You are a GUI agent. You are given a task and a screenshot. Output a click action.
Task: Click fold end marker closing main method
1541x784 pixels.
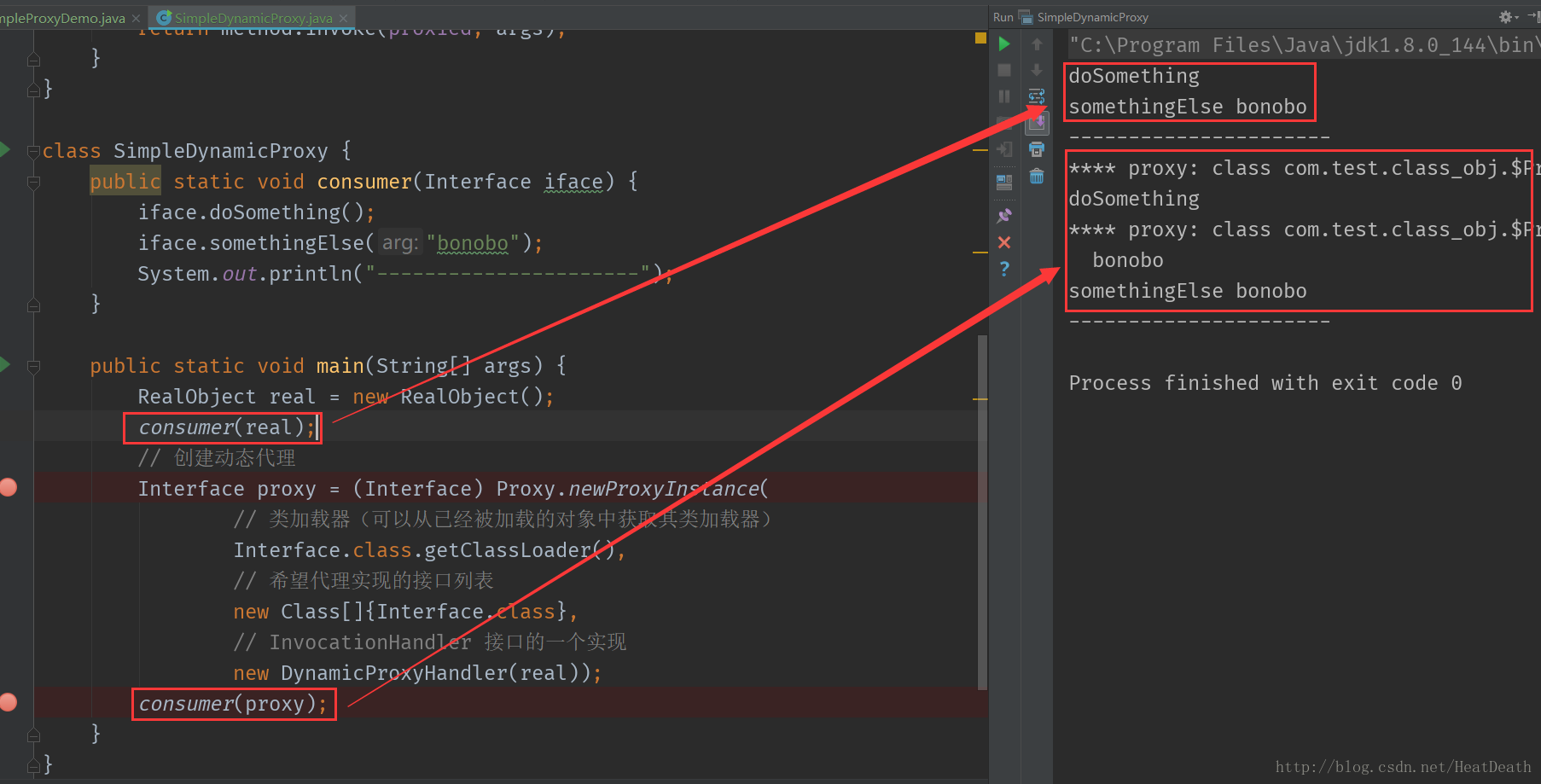[x=34, y=735]
